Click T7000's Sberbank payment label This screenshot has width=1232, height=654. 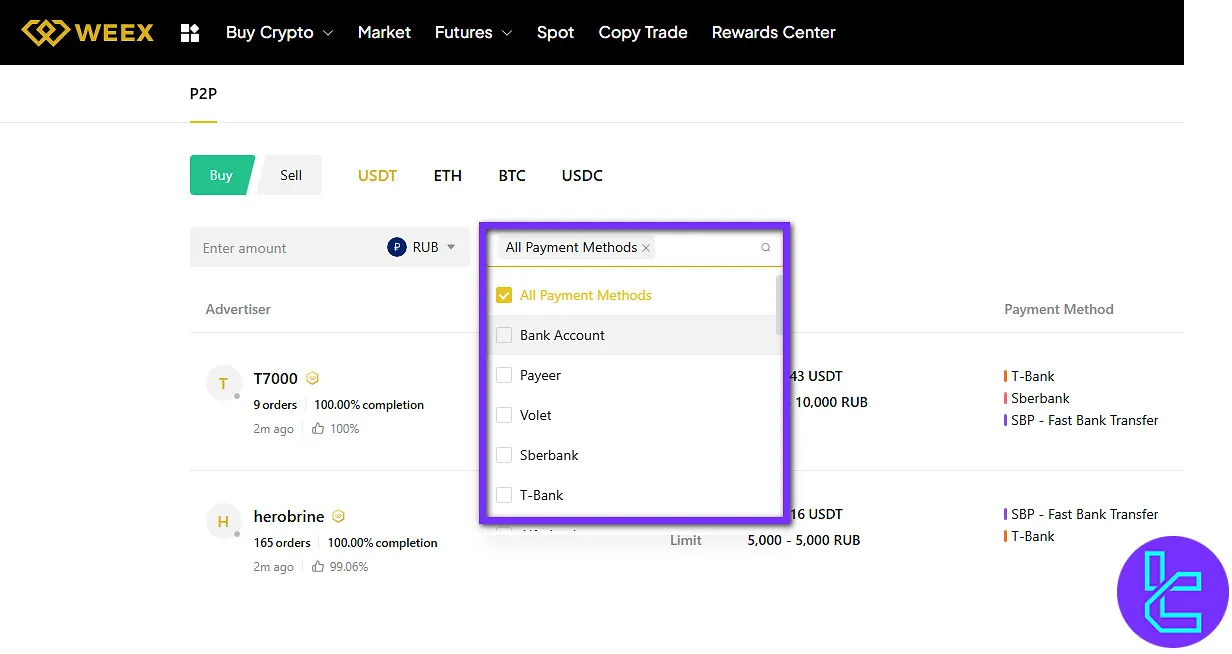[1040, 398]
